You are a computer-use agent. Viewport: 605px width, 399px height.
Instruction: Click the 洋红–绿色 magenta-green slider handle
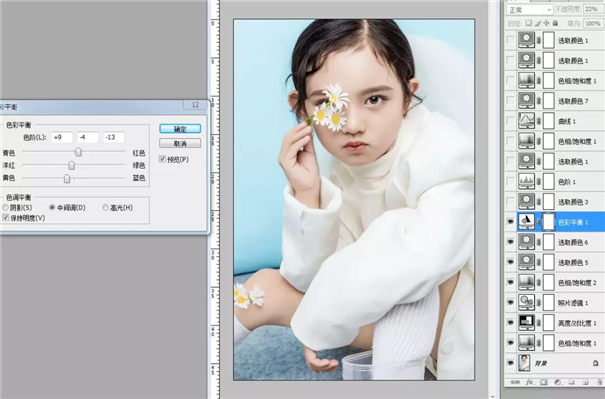click(x=71, y=165)
